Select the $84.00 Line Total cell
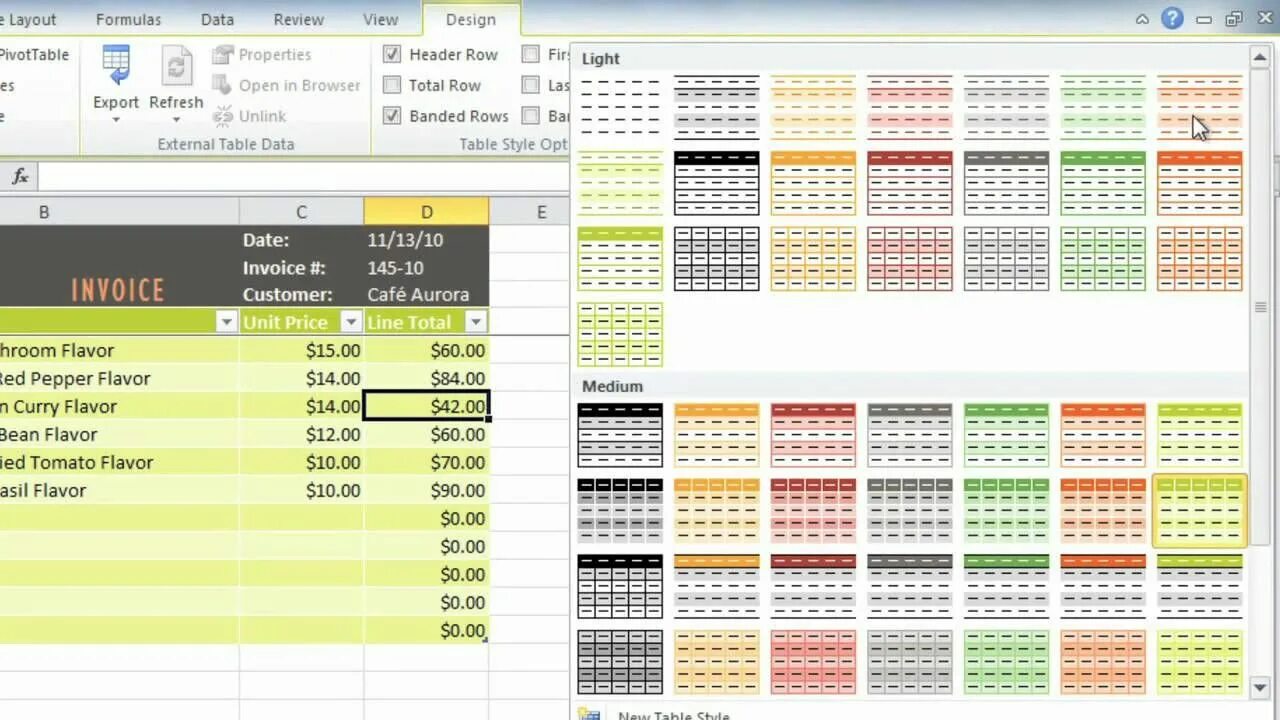The image size is (1280, 720). [427, 378]
